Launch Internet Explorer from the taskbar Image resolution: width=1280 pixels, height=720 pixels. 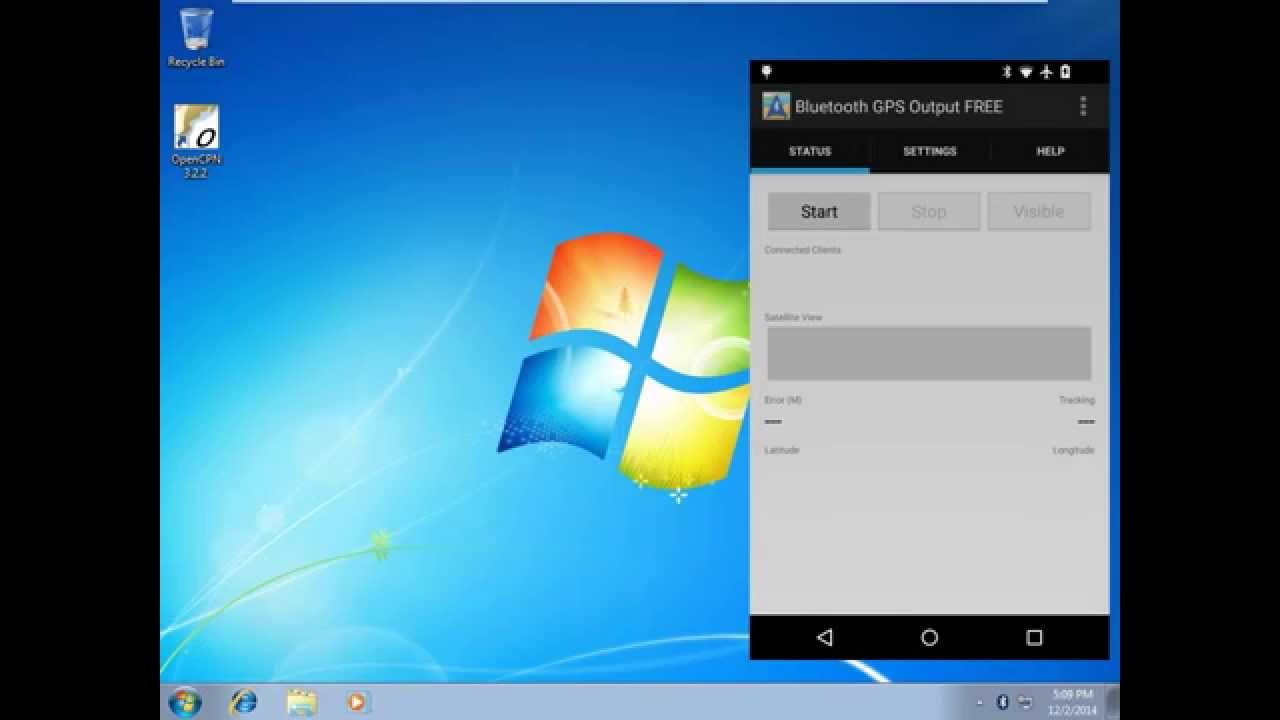[243, 702]
